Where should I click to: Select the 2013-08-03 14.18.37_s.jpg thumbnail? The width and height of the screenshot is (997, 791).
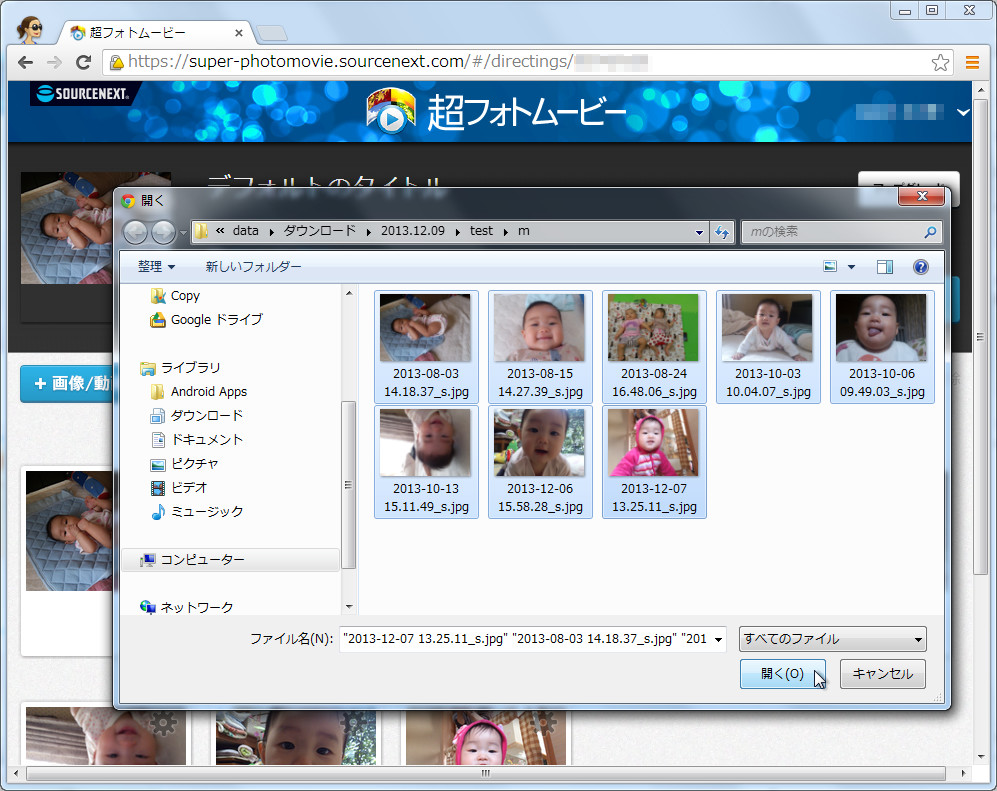[425, 327]
